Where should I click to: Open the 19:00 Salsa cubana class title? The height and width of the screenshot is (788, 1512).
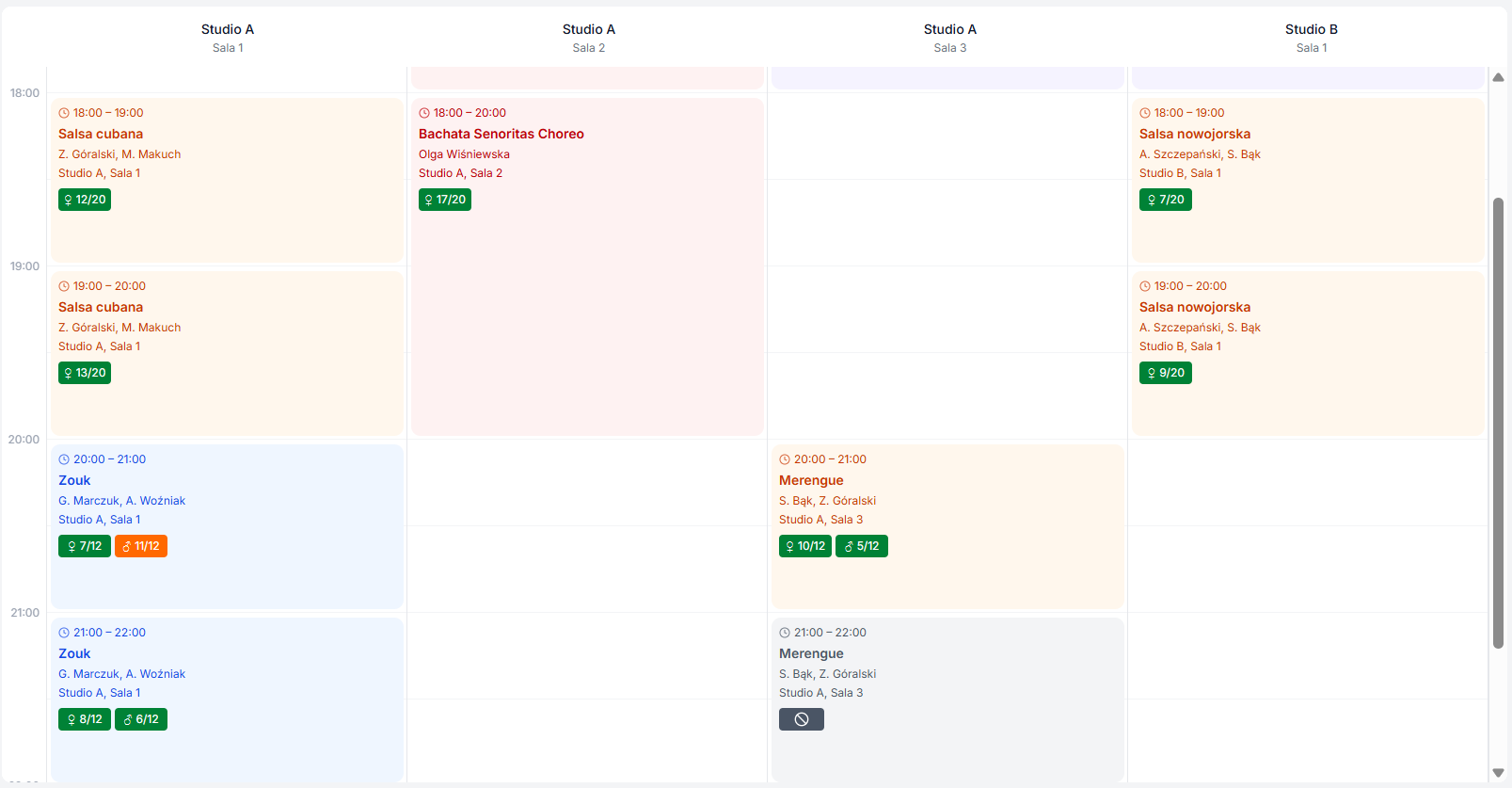click(101, 307)
